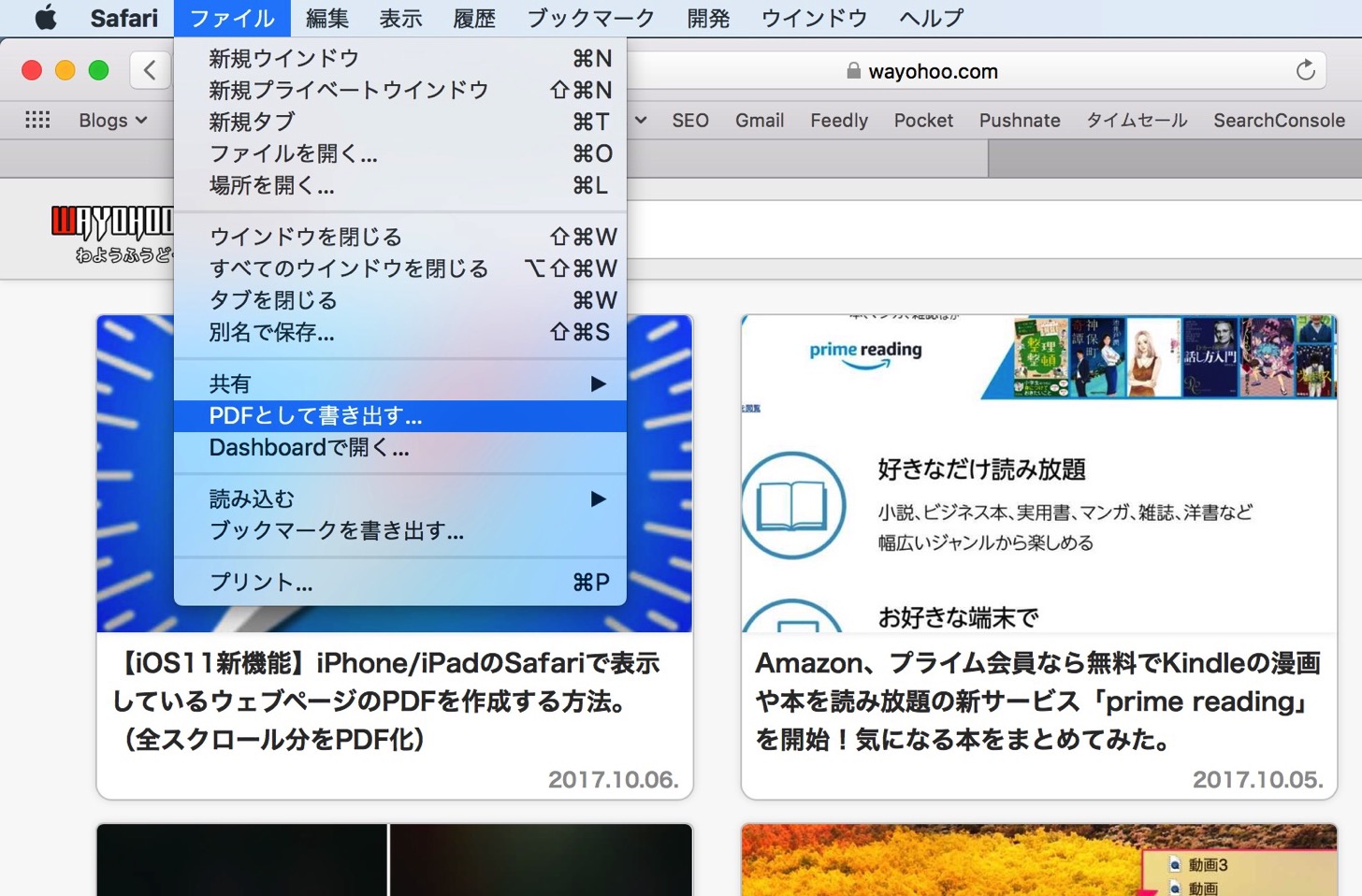This screenshot has height=896, width=1362.
Task: Click the 2017.10.05. article date
Action: [1258, 779]
